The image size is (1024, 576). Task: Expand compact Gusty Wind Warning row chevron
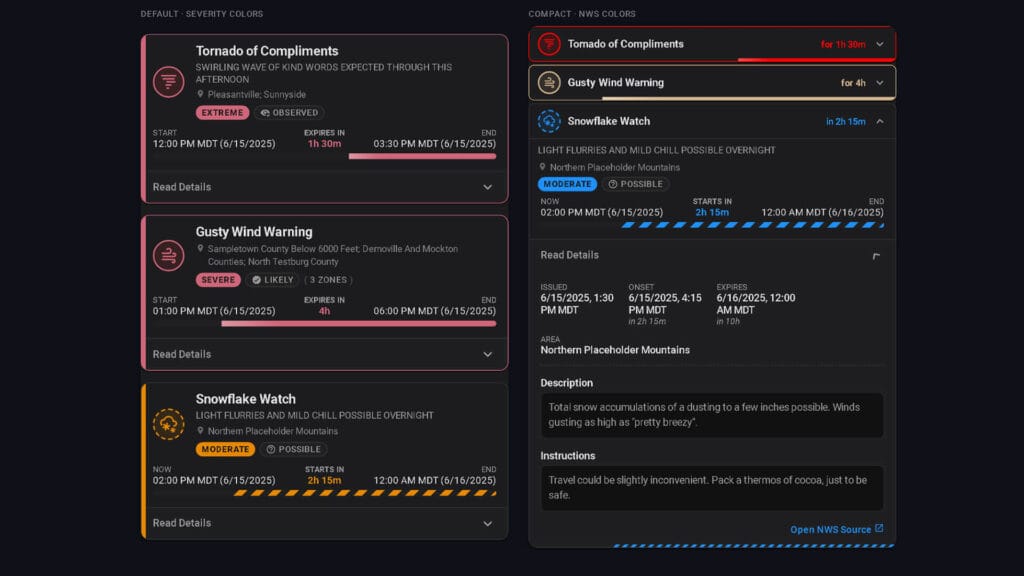880,83
